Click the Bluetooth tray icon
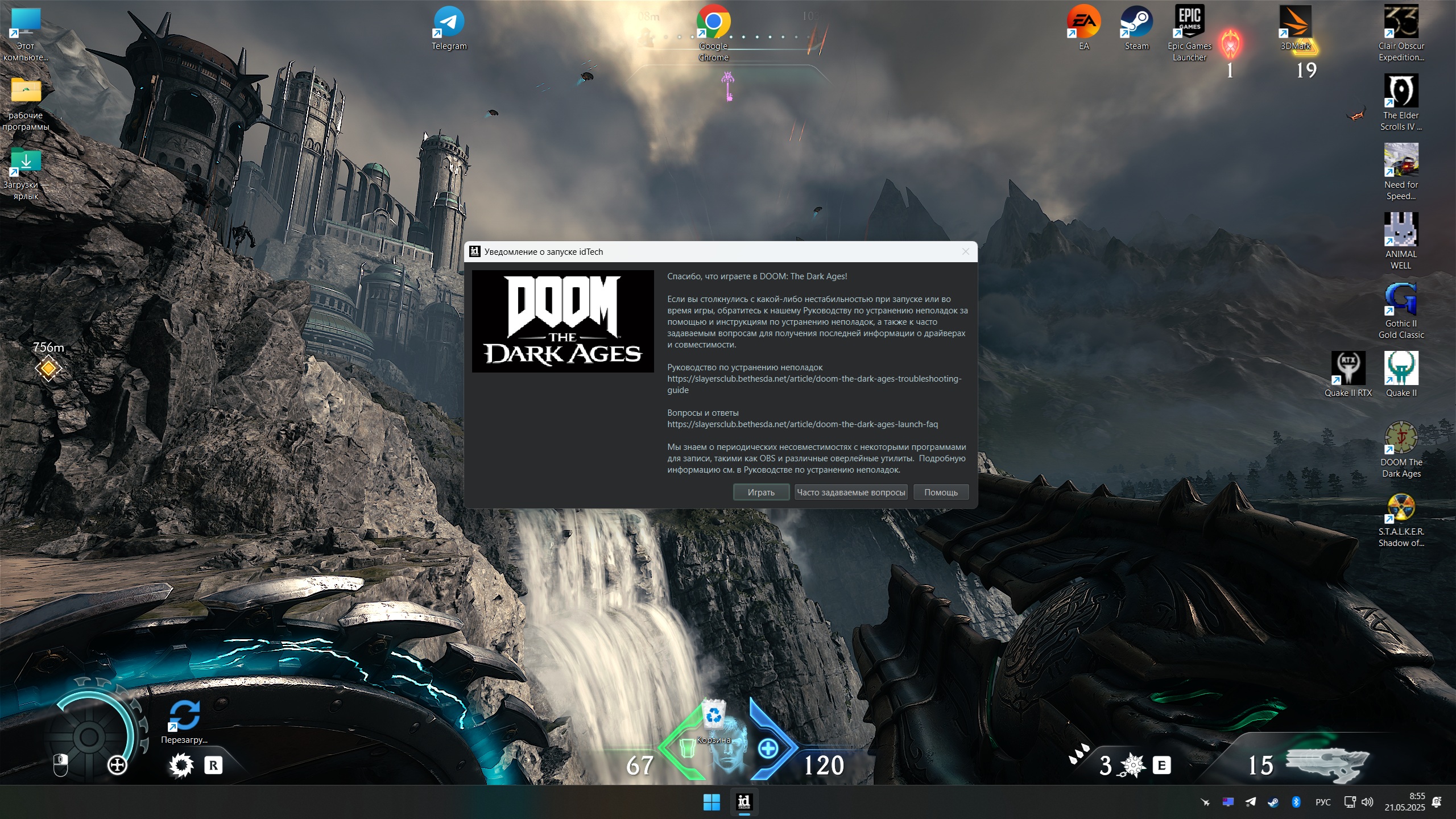Viewport: 1456px width, 819px height. click(x=1296, y=802)
